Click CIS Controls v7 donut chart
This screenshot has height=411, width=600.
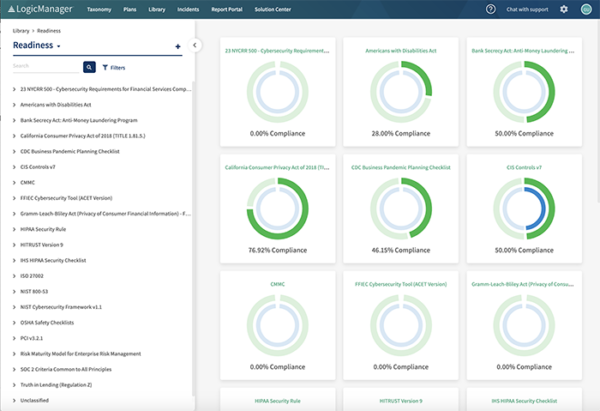coord(524,209)
